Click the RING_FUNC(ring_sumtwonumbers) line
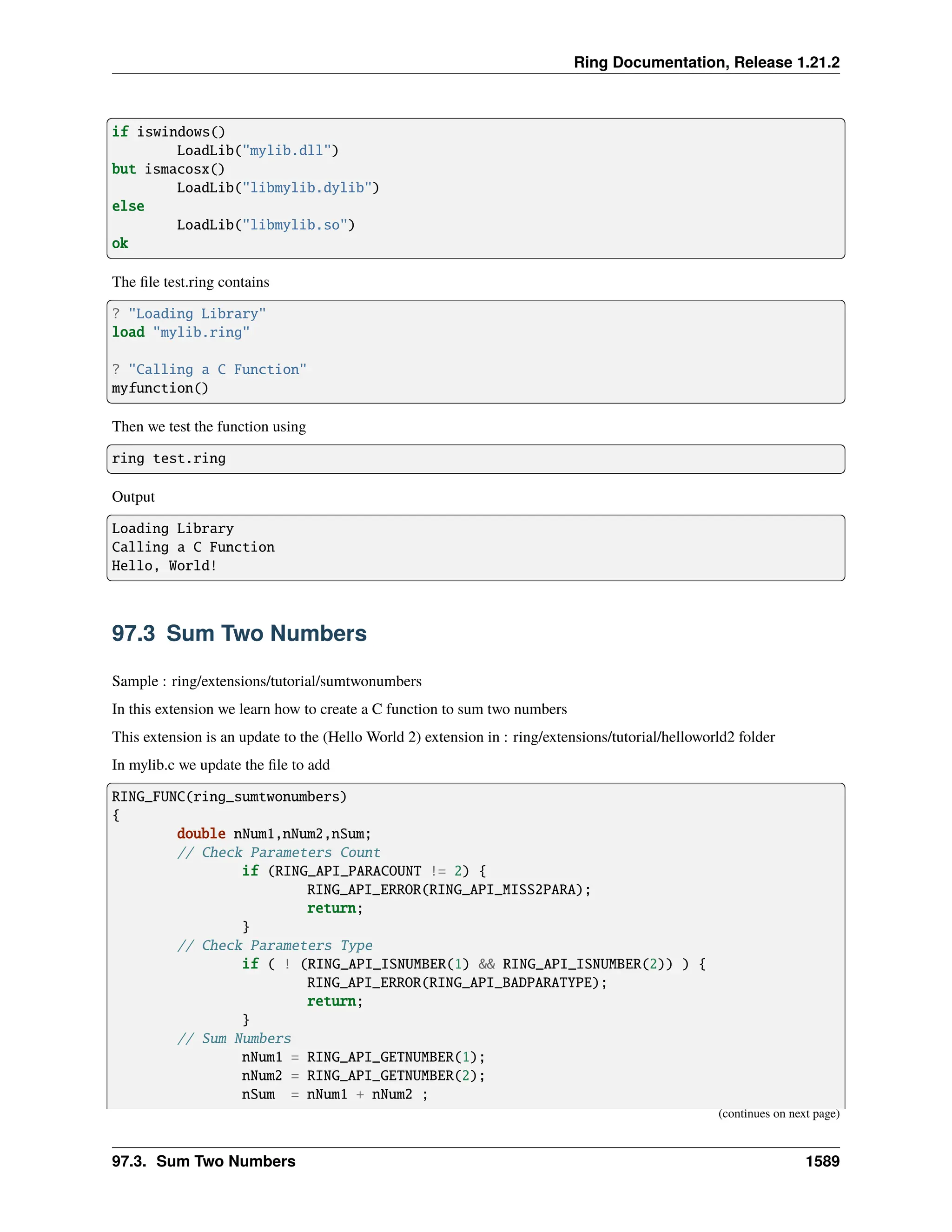This screenshot has height=1232, width=952. (x=229, y=796)
